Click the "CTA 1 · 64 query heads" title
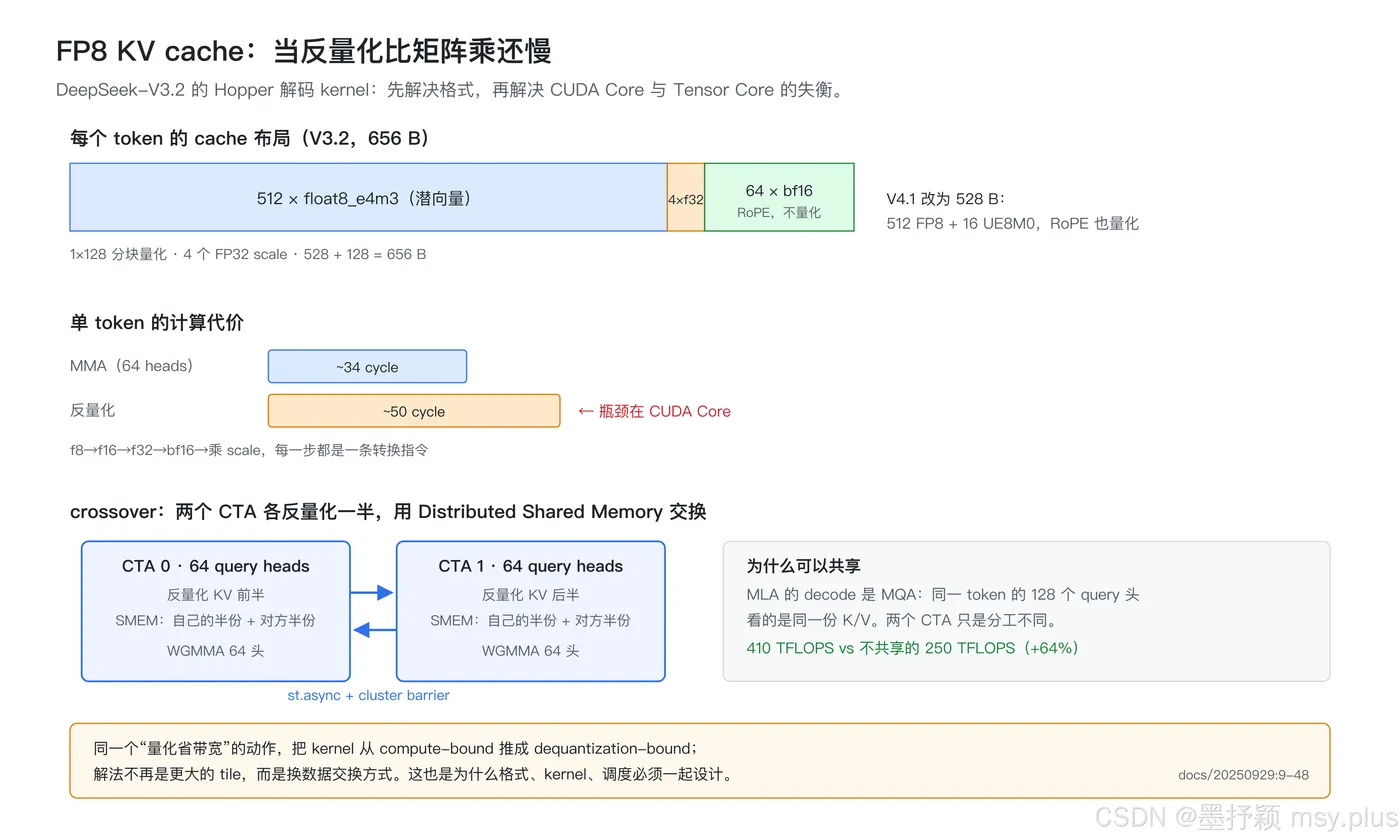The image size is (1400, 840). pos(531,566)
